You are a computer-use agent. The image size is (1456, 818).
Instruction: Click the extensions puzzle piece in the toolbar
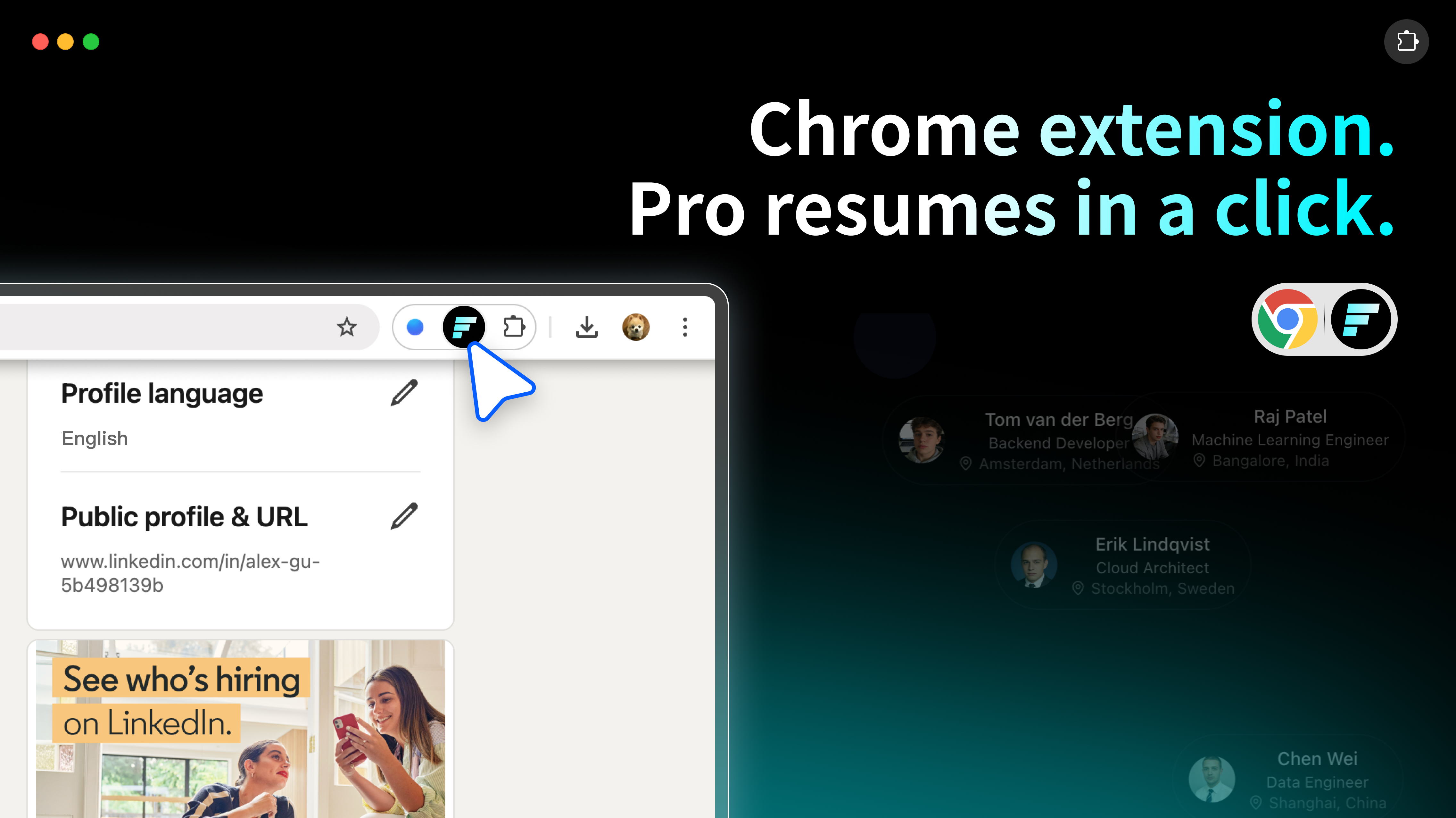click(x=513, y=327)
